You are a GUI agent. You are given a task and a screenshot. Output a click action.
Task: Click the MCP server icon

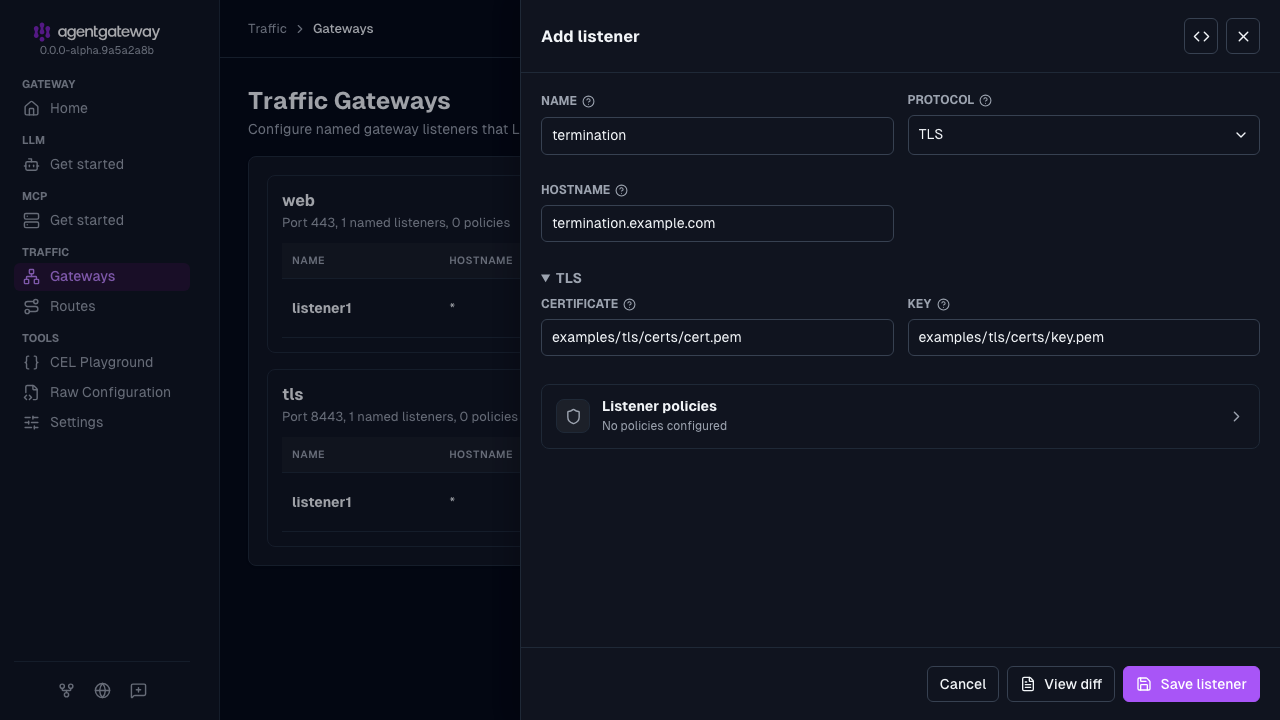click(32, 220)
